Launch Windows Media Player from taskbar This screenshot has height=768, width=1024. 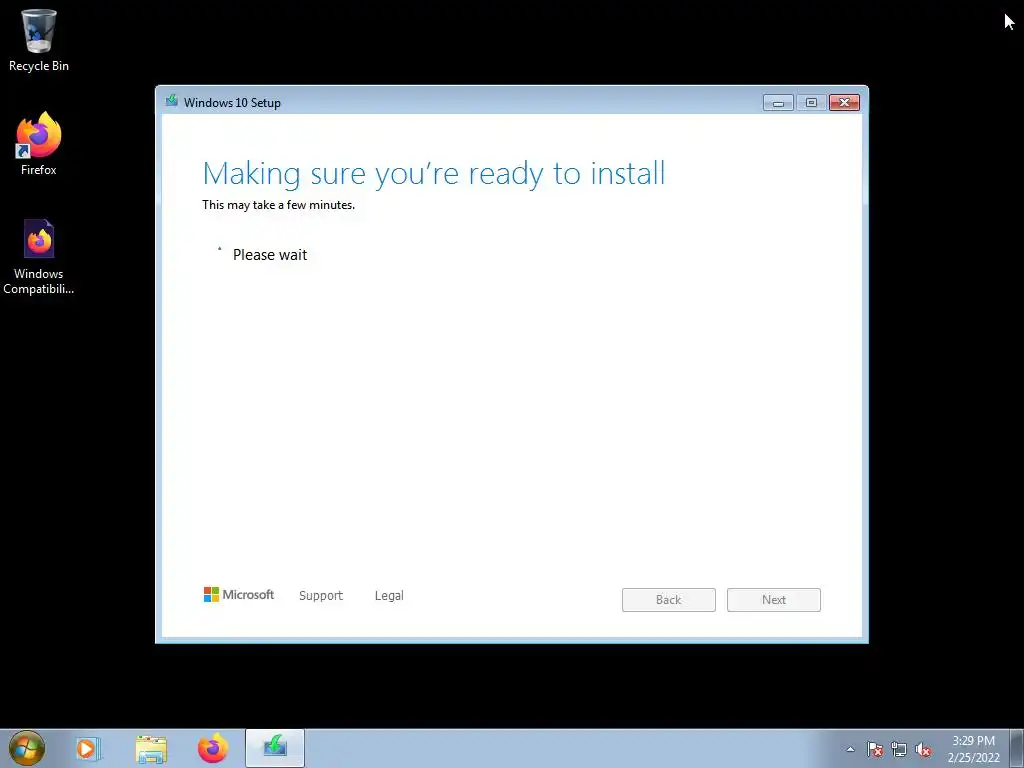point(88,748)
